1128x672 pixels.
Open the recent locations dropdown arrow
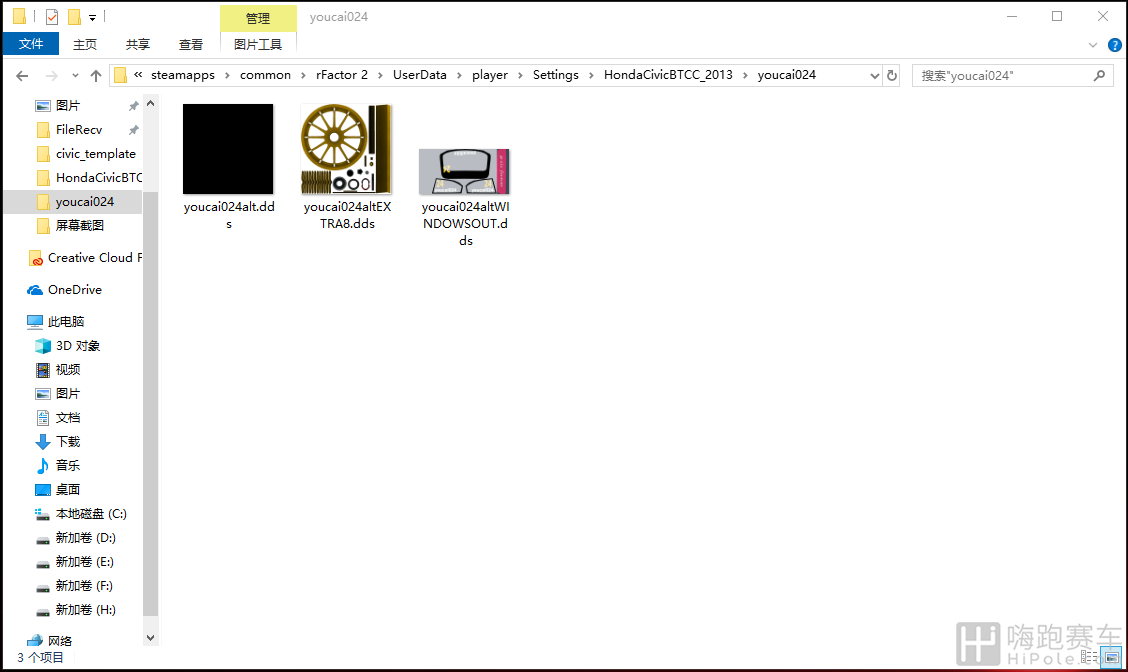coord(75,76)
